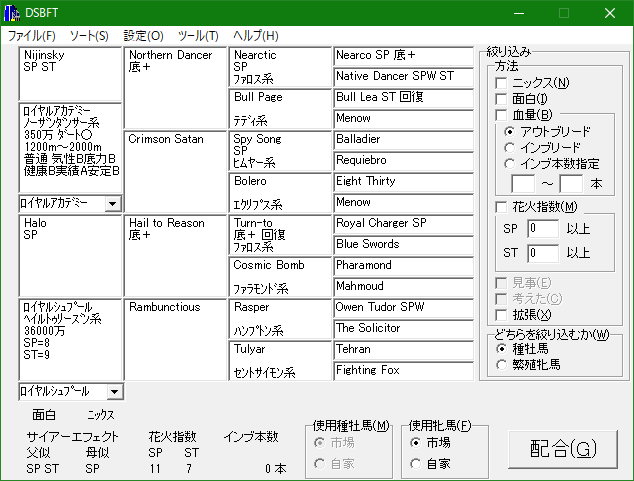Click the Turn-to cell

(280, 235)
